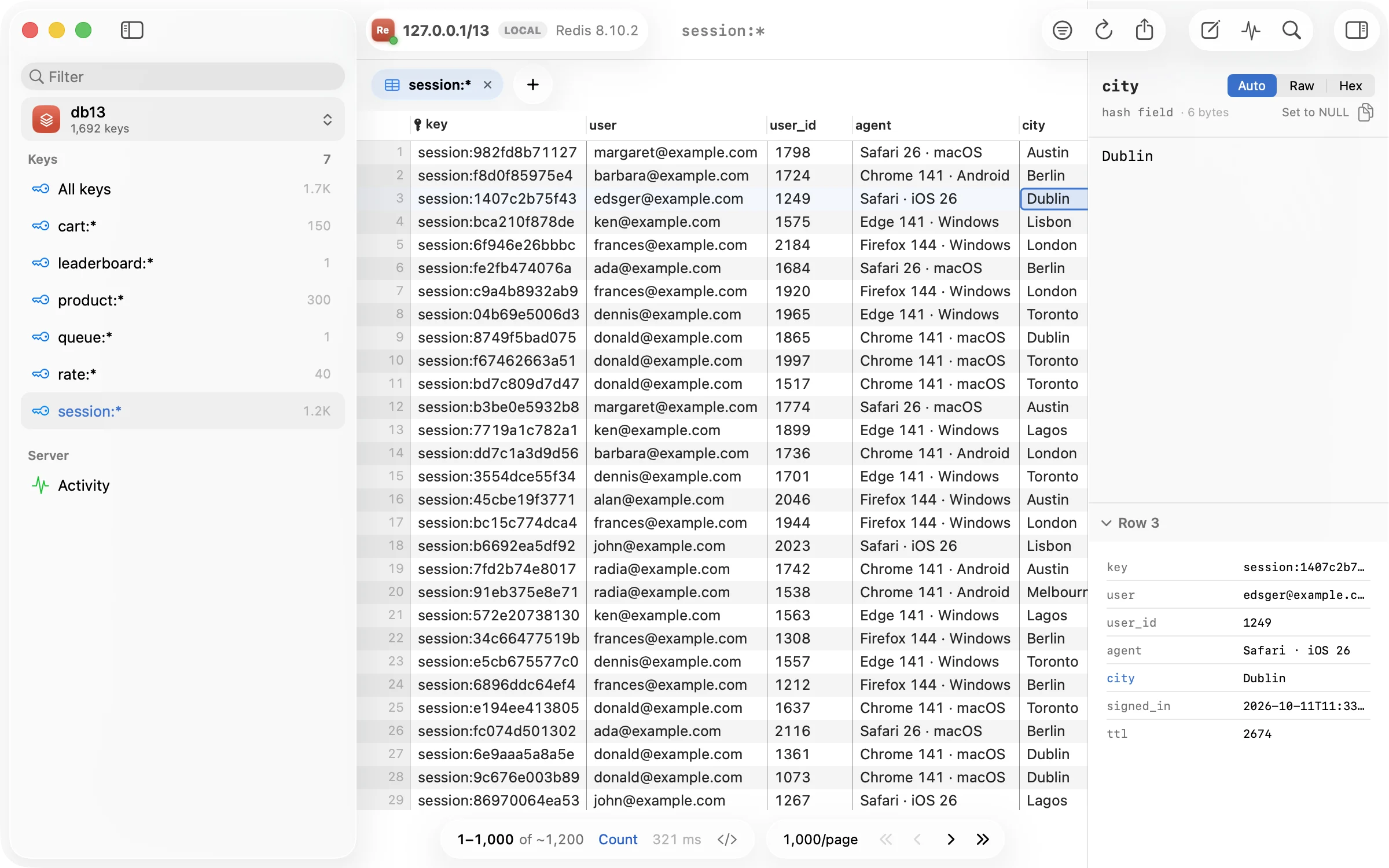Jump to first results page
1389x868 pixels.
click(885, 839)
